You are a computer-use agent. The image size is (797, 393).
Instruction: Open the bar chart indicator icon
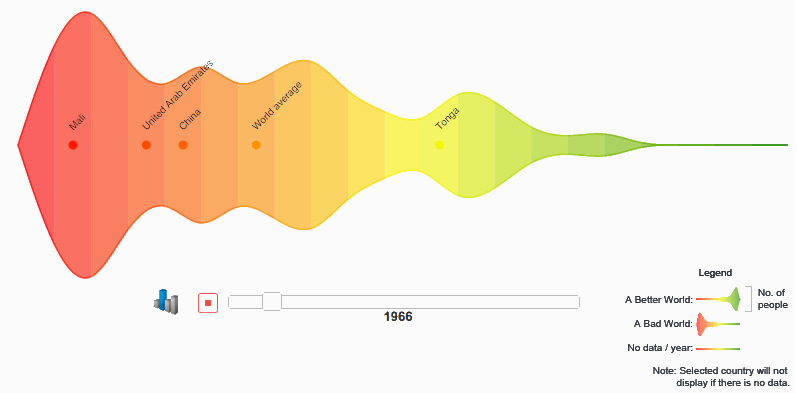pos(166,302)
